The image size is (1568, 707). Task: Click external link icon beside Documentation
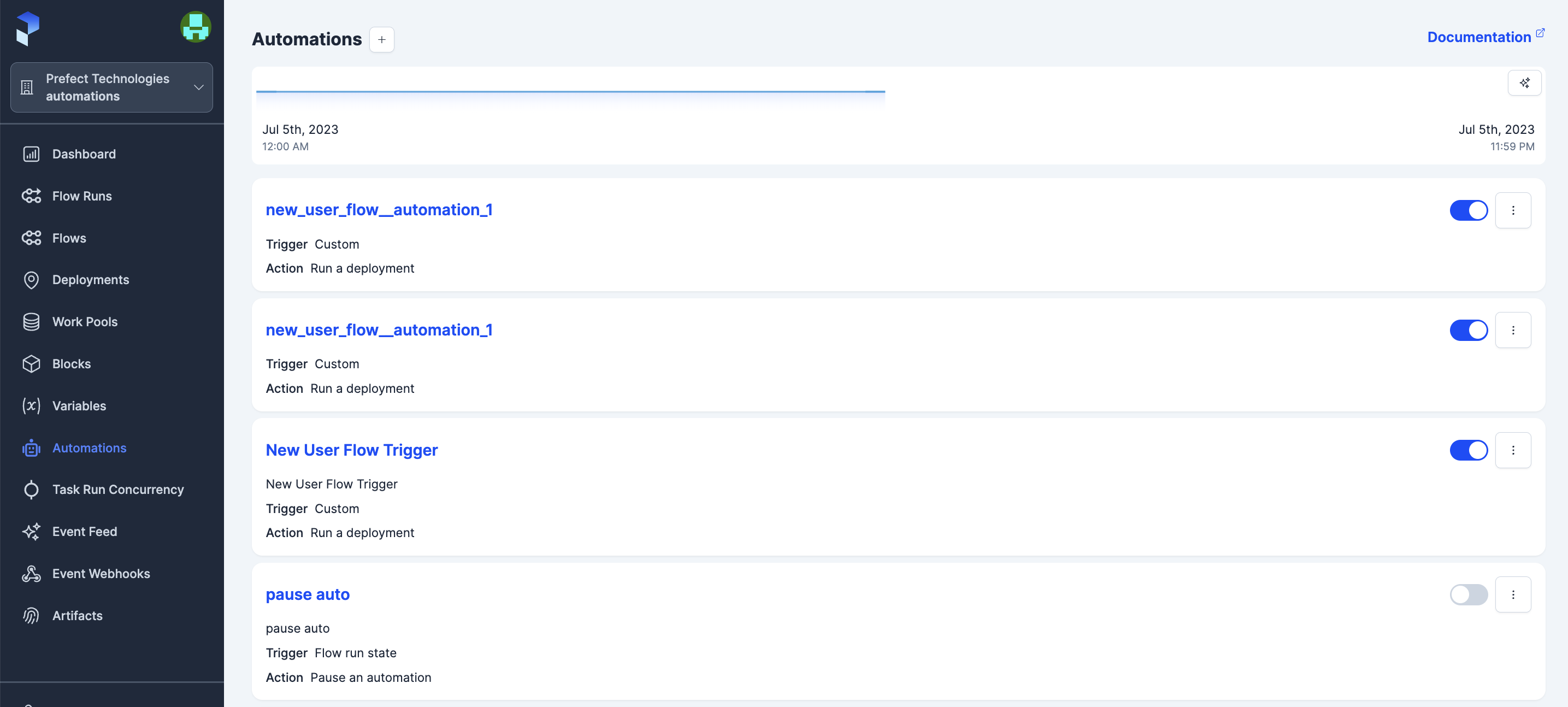1540,33
